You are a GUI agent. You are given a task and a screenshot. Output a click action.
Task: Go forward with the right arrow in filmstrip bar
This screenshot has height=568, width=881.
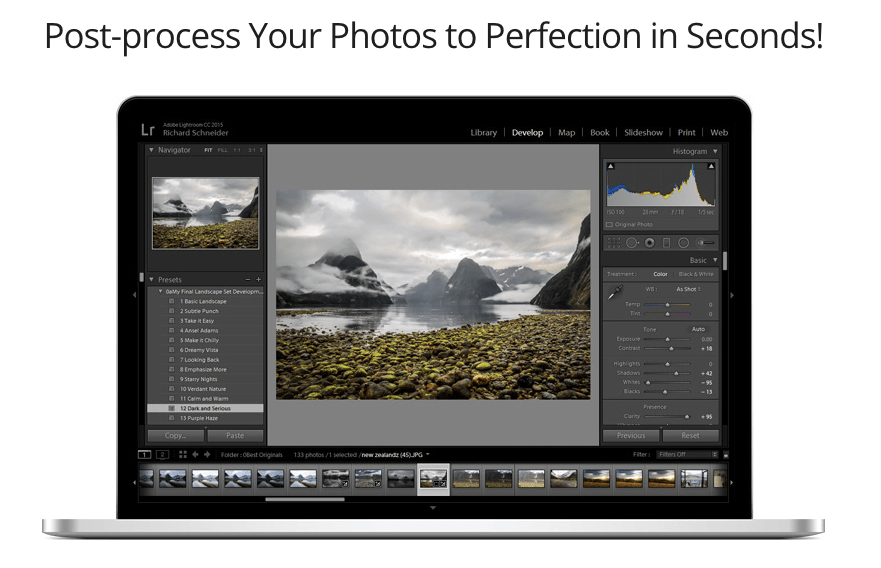point(207,455)
